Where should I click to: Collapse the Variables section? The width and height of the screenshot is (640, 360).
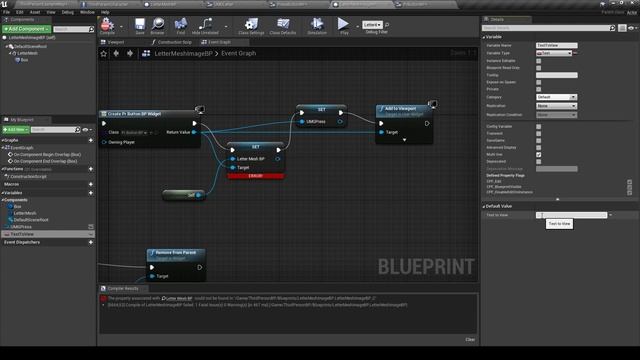[2, 193]
